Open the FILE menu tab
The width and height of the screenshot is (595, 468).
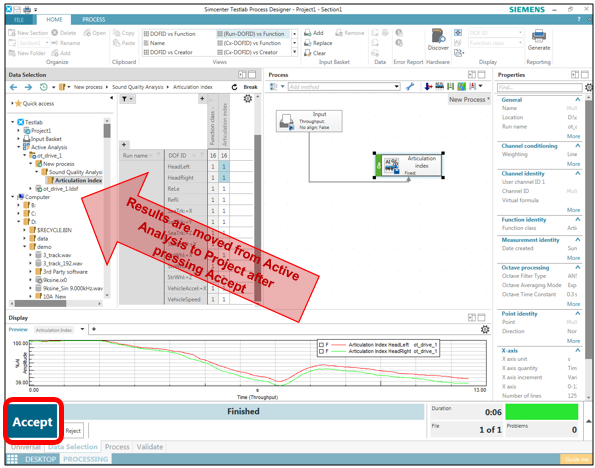pos(19,20)
